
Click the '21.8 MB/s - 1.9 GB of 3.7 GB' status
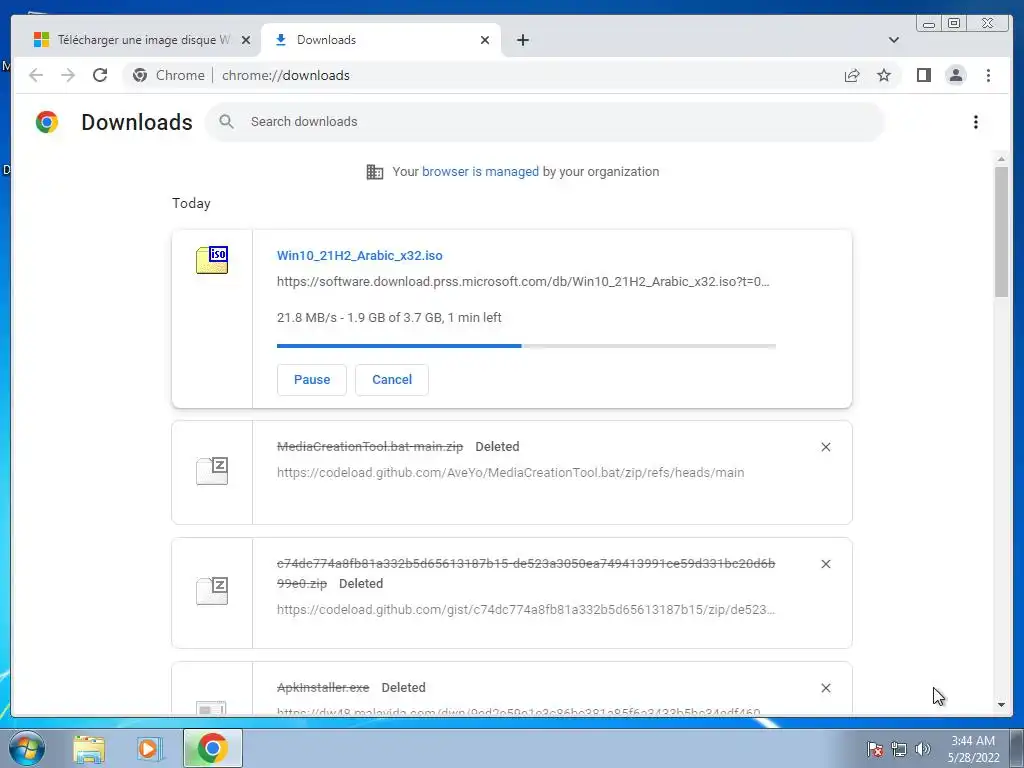tap(389, 317)
